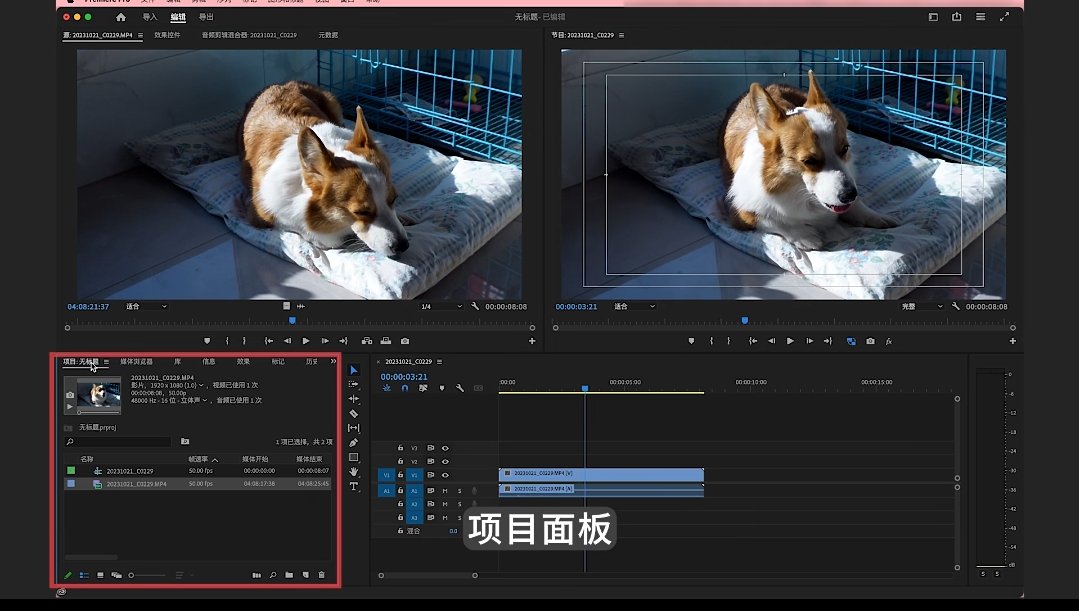Image resolution: width=1079 pixels, height=611 pixels.
Task: Click the Home icon in the top bar
Action: tap(121, 17)
